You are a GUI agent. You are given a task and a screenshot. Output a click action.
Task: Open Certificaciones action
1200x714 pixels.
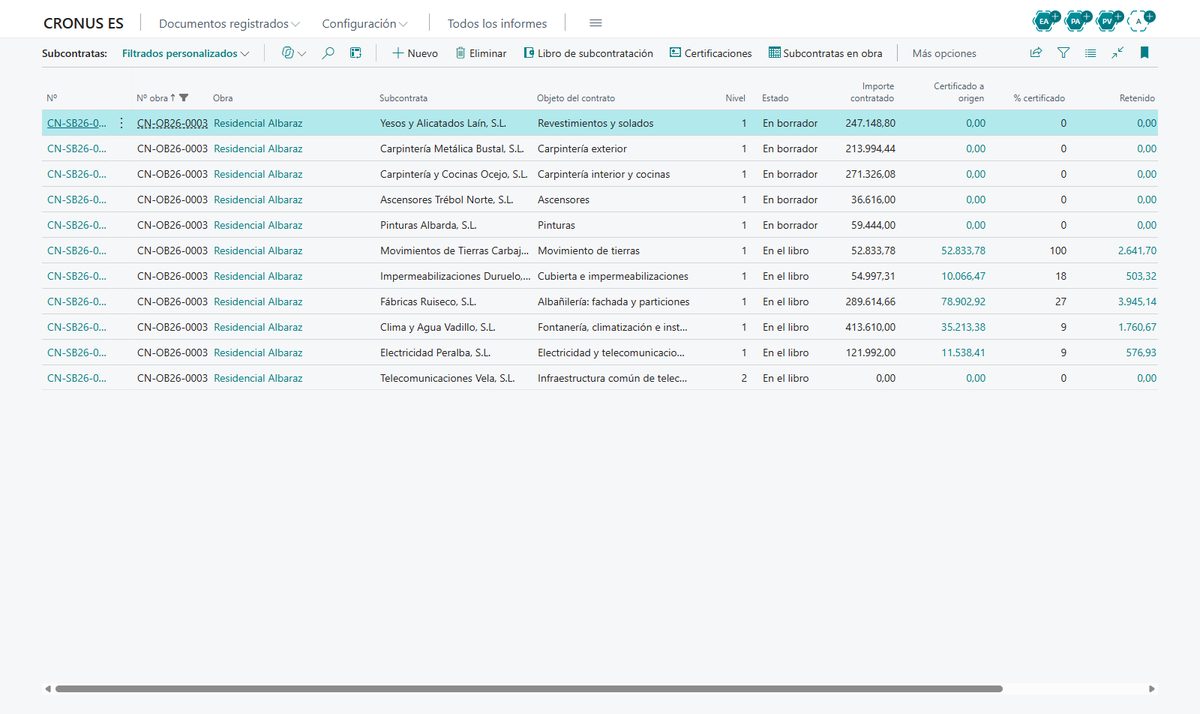coord(710,53)
